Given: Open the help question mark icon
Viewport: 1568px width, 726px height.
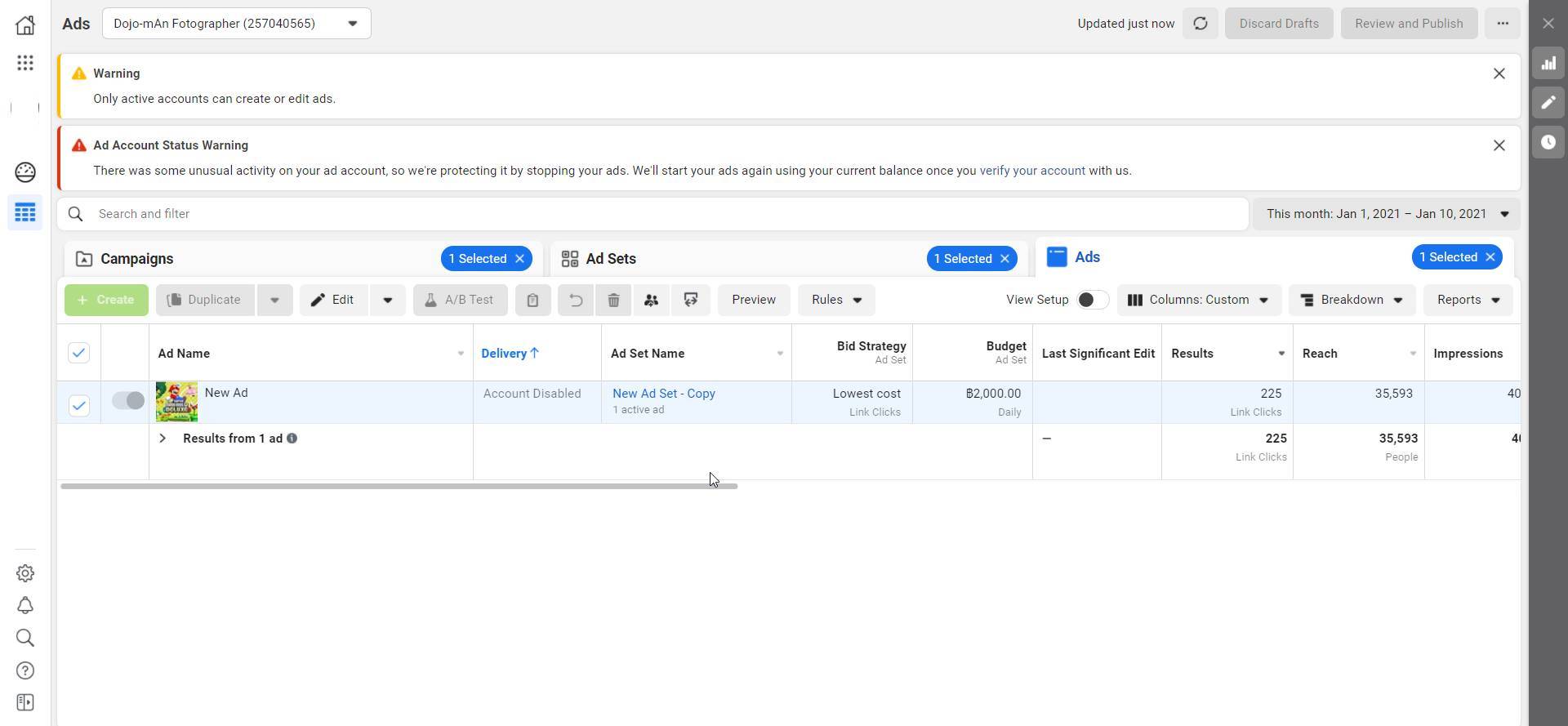Looking at the screenshot, I should 25,670.
